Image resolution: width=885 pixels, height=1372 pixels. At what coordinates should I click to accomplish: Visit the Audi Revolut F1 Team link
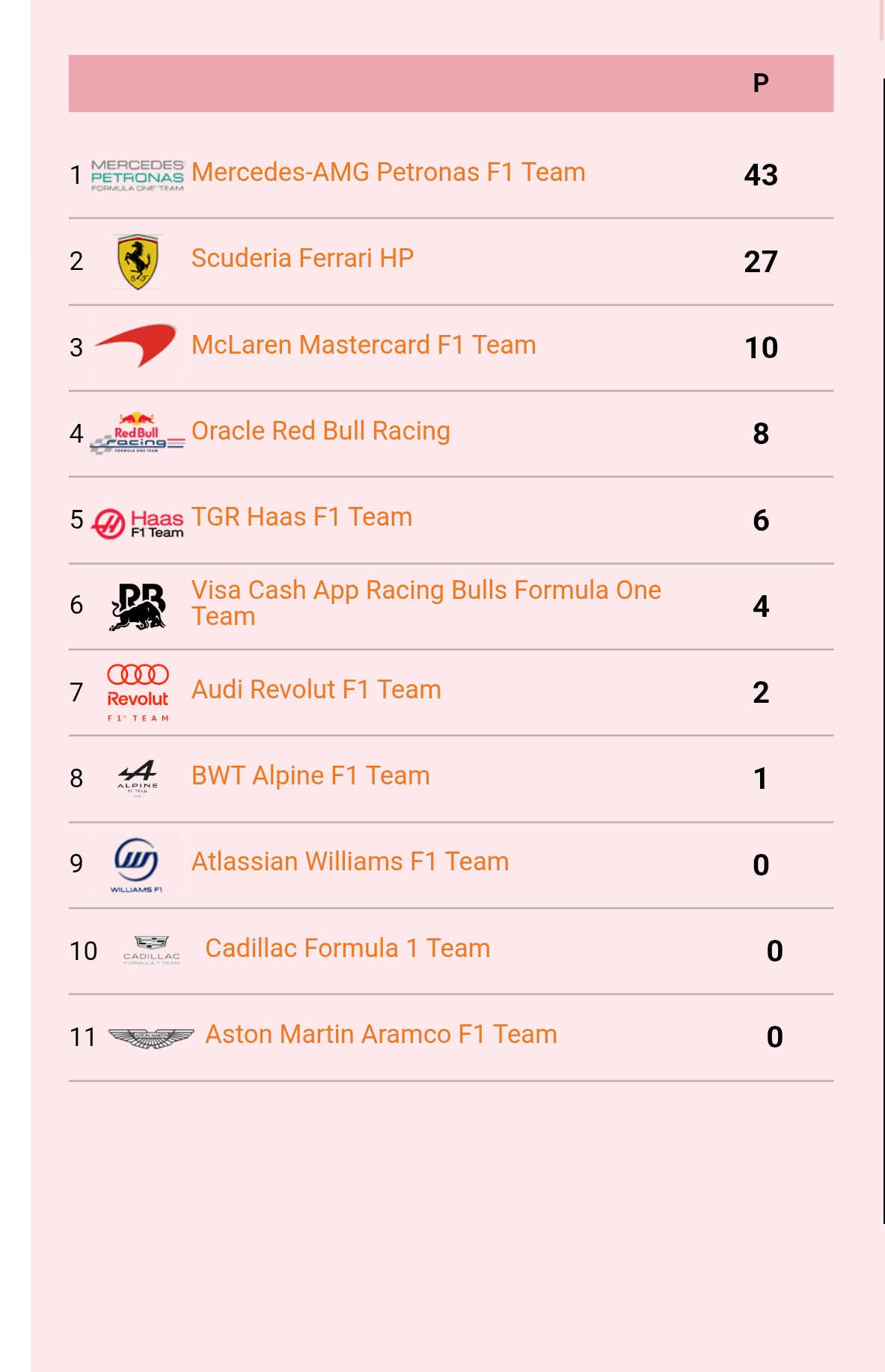pyautogui.click(x=316, y=690)
